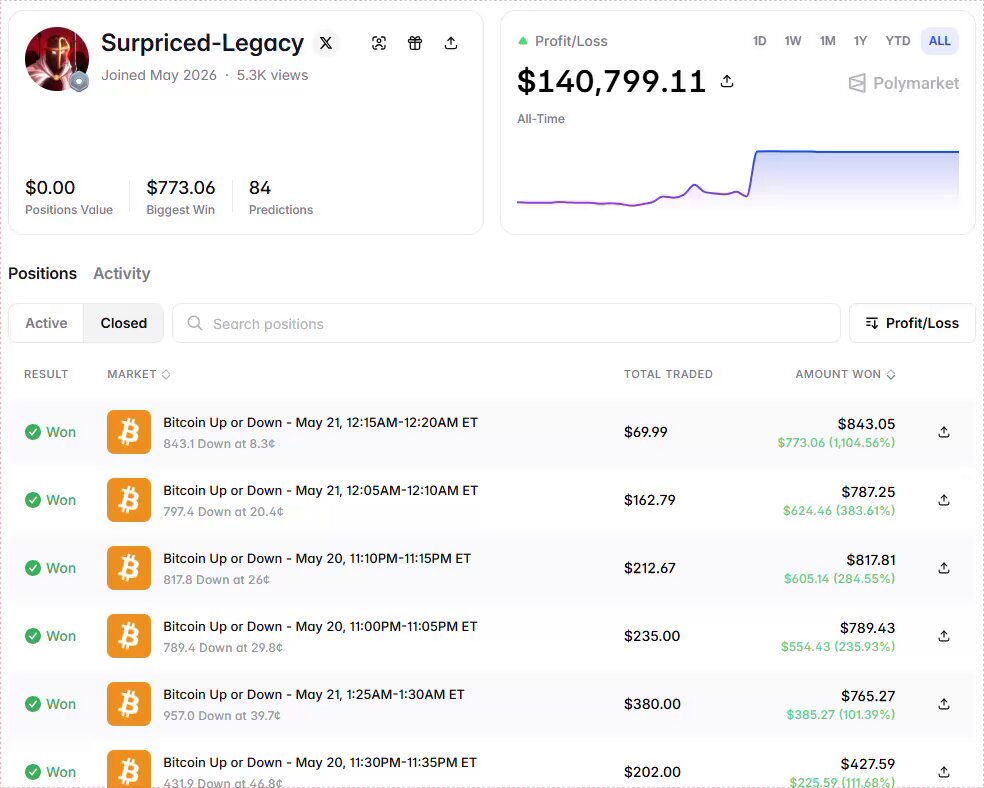Click the $554.43 (235.93%) profit text
The height and width of the screenshot is (788, 984).
tap(838, 646)
